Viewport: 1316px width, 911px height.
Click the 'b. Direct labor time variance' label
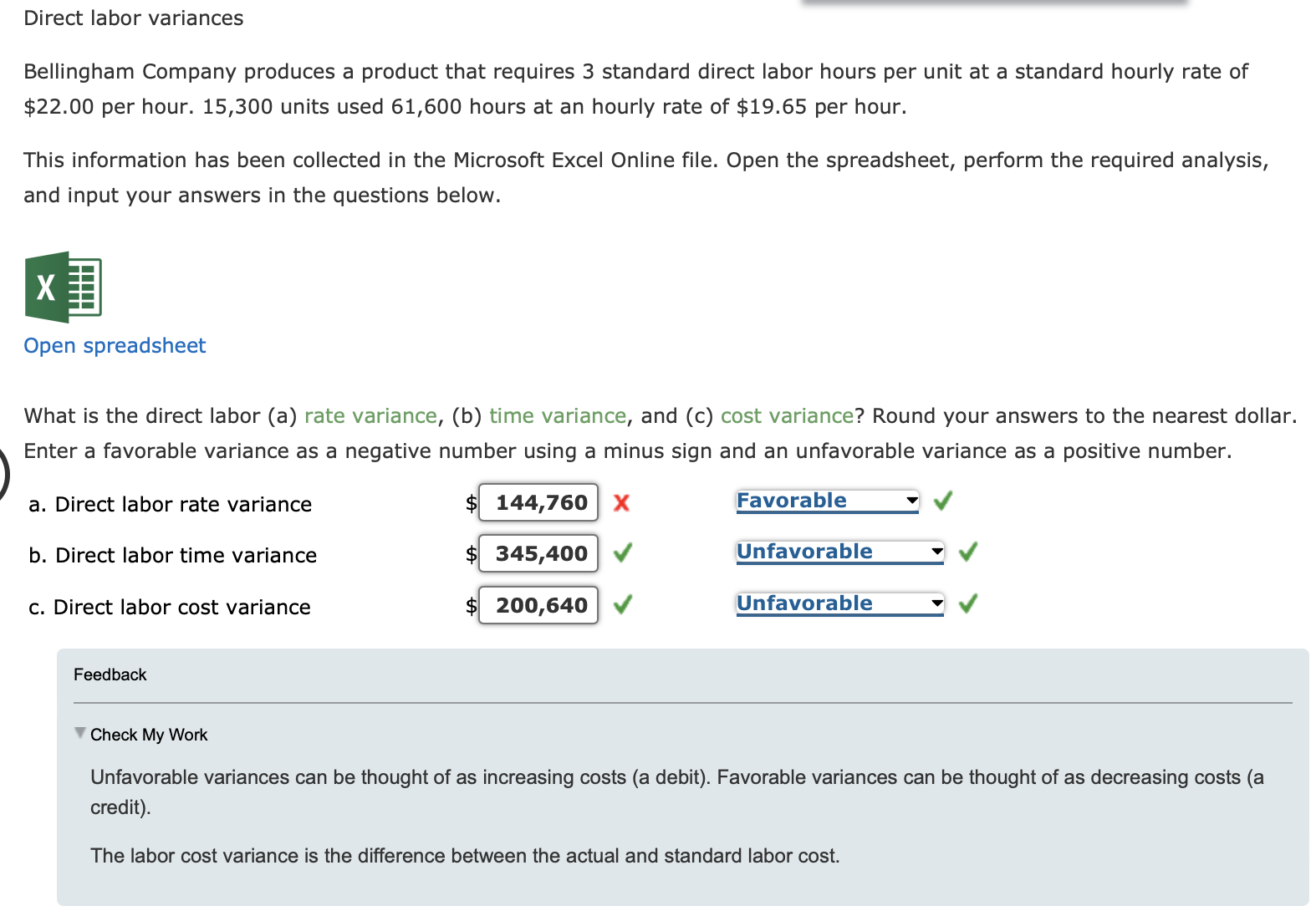[x=172, y=555]
